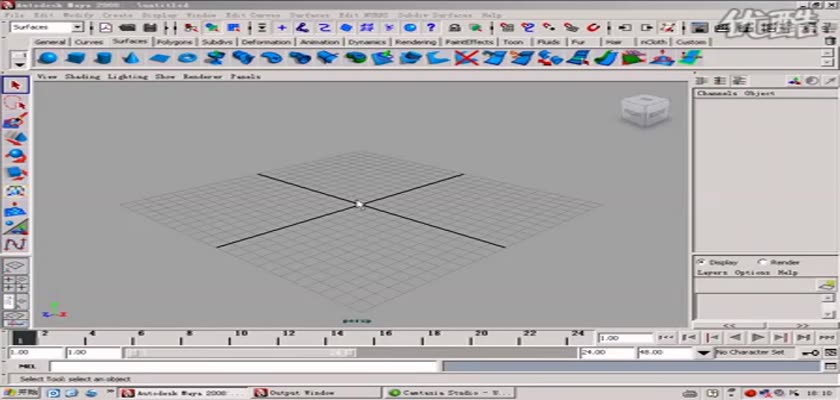Viewport: 840px width, 400px height.
Task: Click the ViewCube in the viewport
Action: (644, 111)
